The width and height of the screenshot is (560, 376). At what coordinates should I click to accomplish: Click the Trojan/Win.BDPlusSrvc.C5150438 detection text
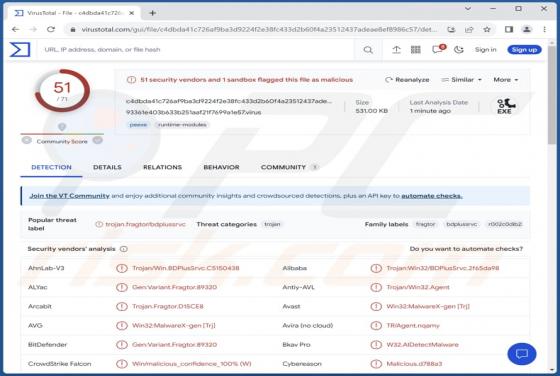click(186, 268)
